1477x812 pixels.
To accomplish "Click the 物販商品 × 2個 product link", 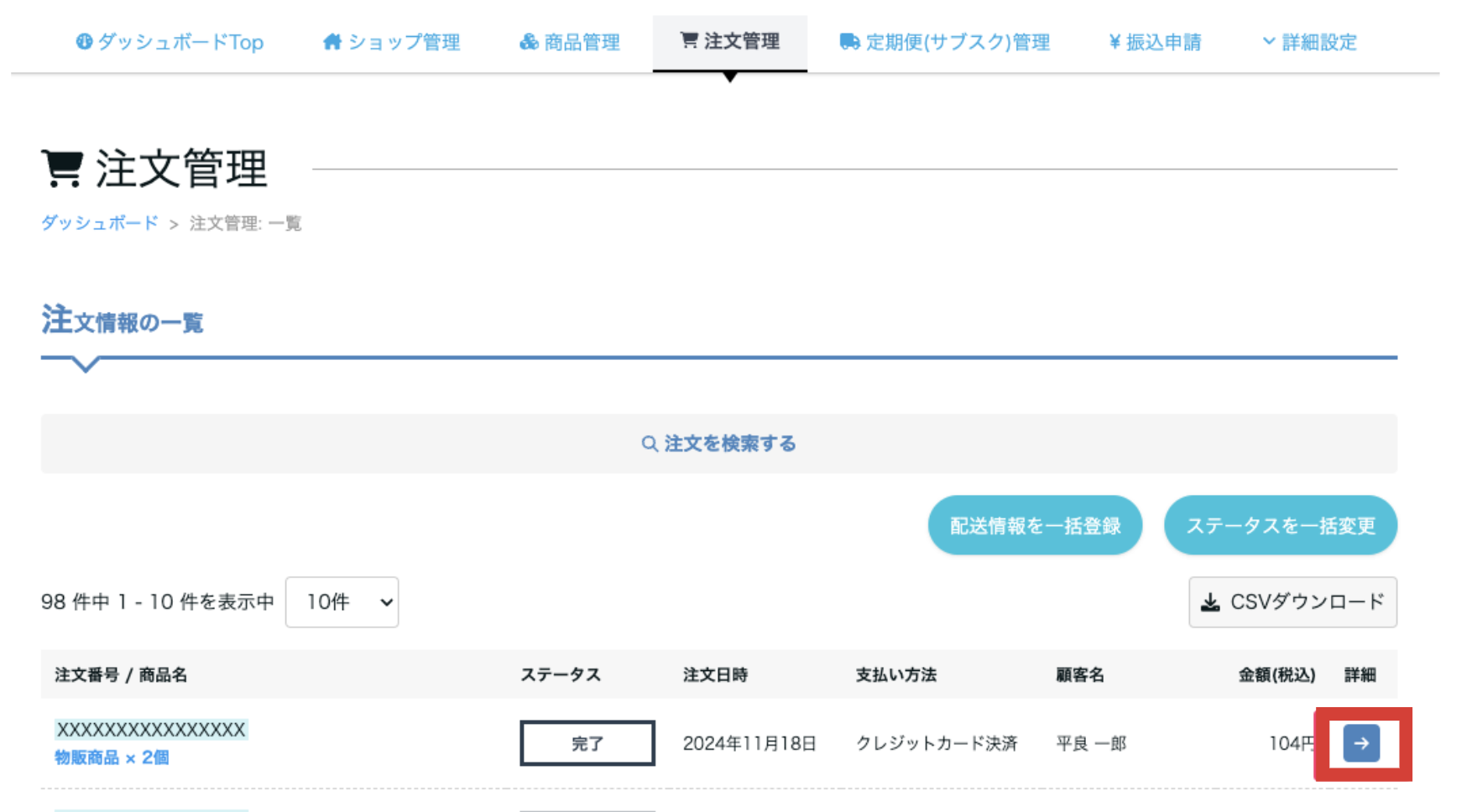I will pos(112,757).
